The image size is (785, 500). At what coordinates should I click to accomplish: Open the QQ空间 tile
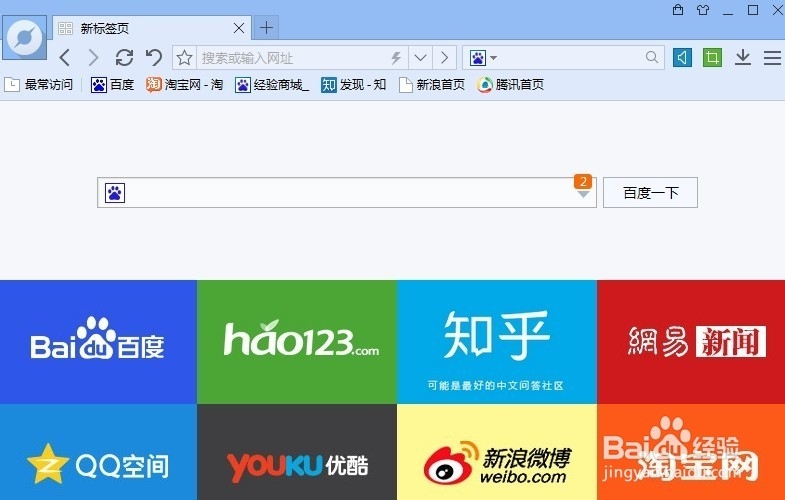point(98,452)
